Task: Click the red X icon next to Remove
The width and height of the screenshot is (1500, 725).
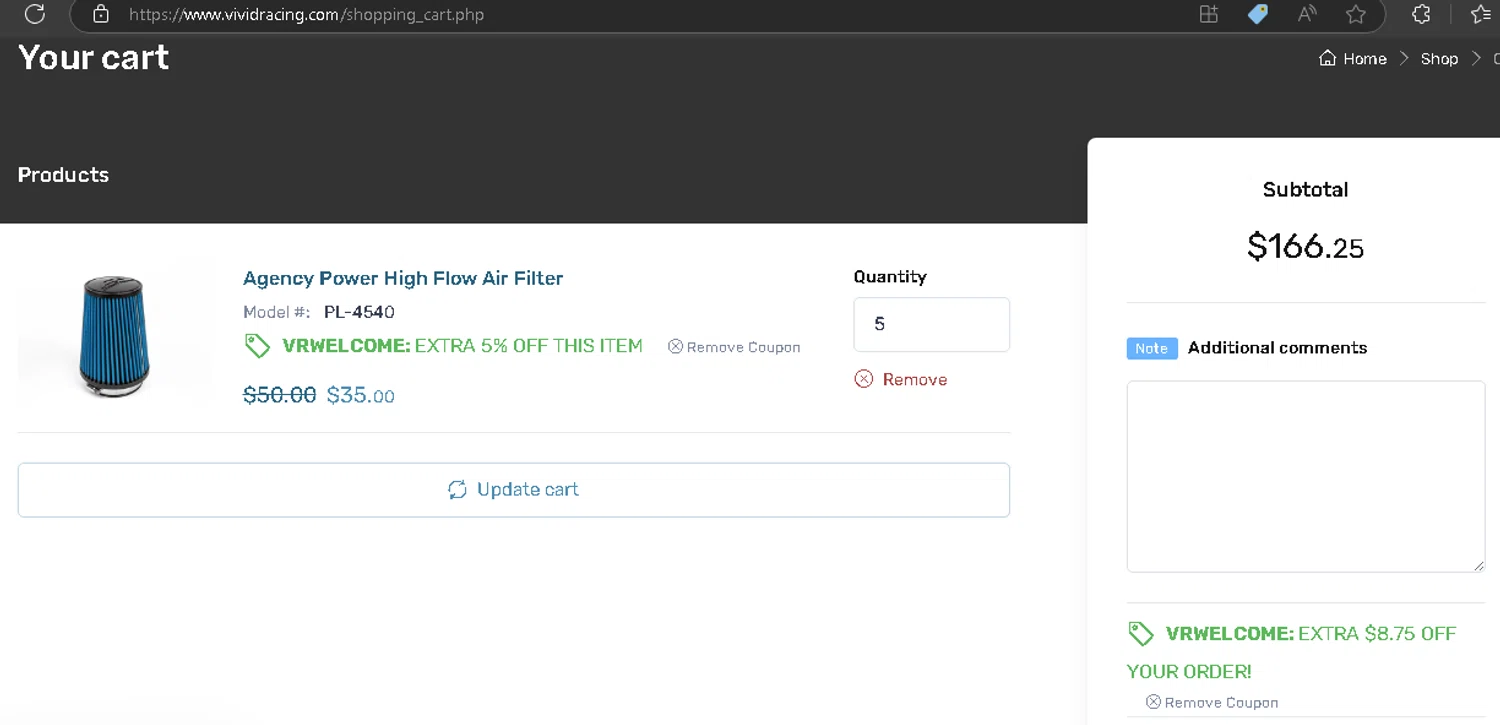Action: [864, 379]
